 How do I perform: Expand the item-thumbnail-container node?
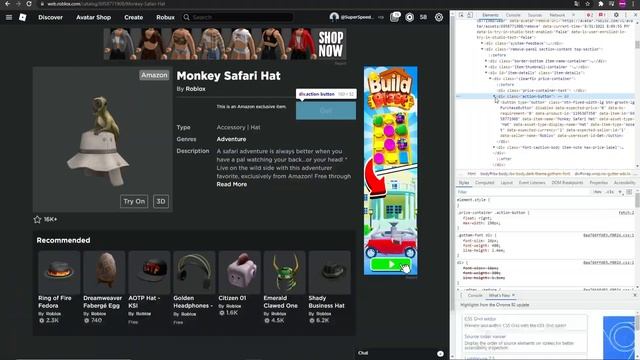486,67
